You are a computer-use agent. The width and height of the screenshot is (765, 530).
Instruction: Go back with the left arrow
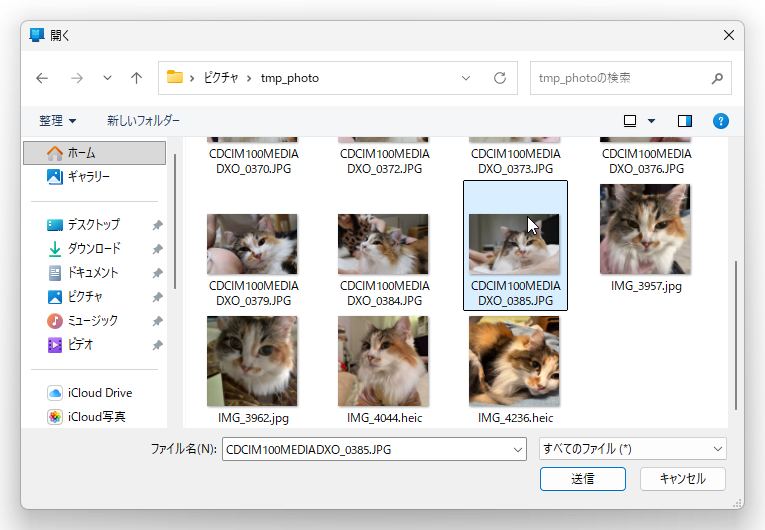42,78
